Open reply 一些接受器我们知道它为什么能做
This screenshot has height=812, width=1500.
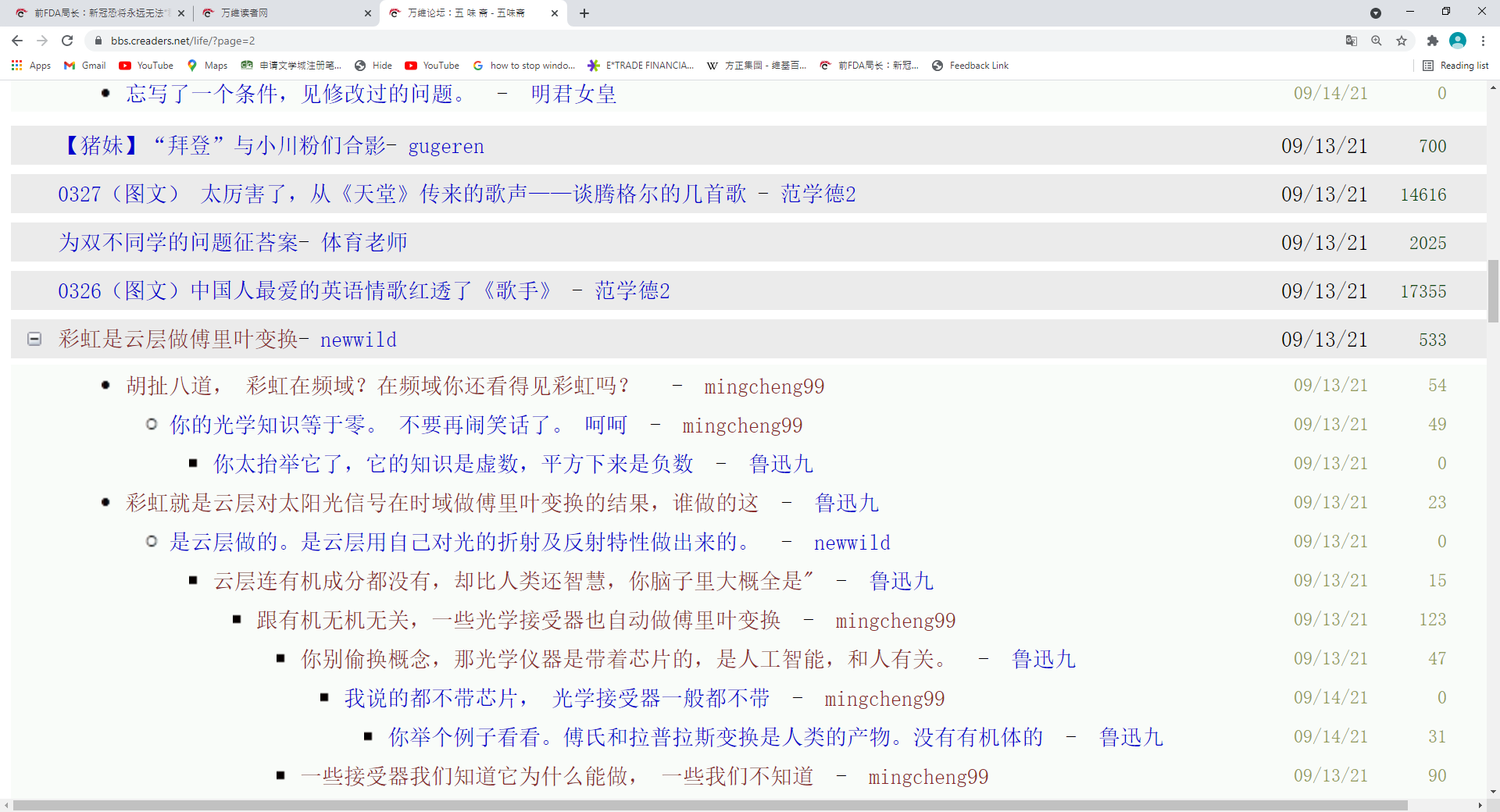[557, 777]
